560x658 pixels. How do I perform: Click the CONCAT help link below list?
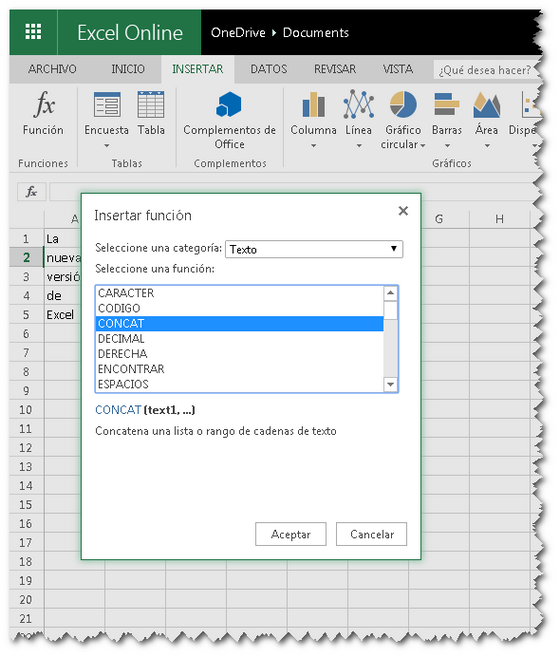[118, 410]
